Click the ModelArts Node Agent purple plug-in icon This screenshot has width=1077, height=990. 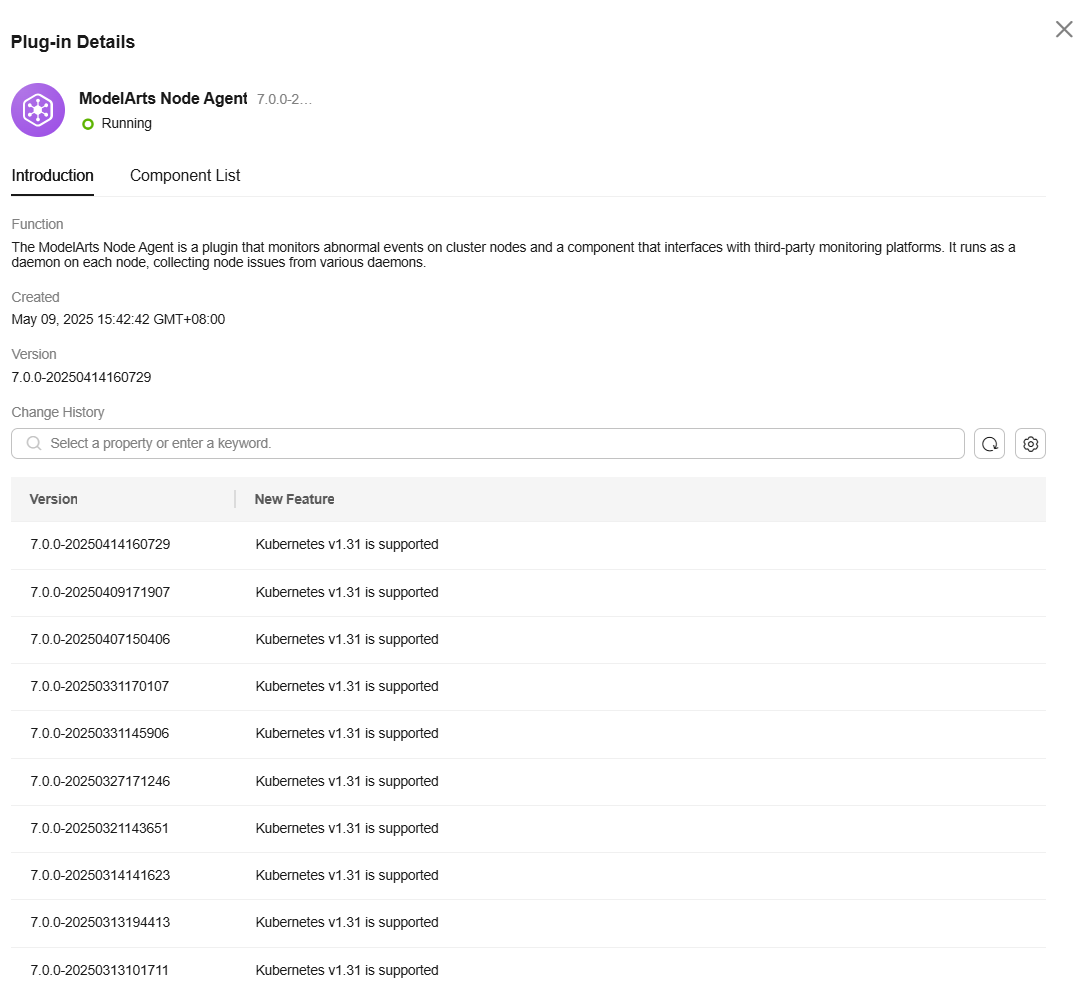[x=38, y=110]
